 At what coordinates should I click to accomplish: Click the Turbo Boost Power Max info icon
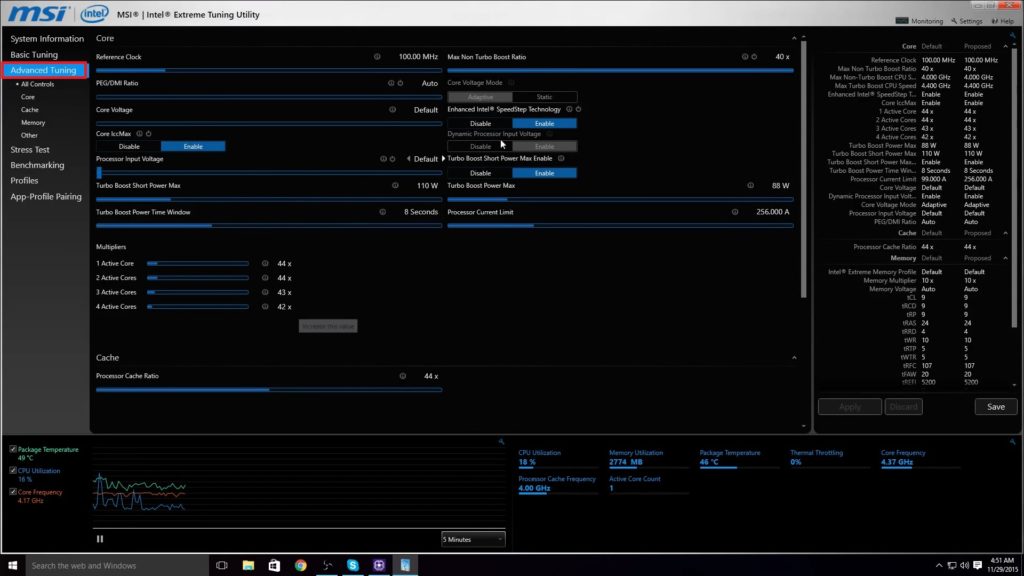tap(750, 185)
